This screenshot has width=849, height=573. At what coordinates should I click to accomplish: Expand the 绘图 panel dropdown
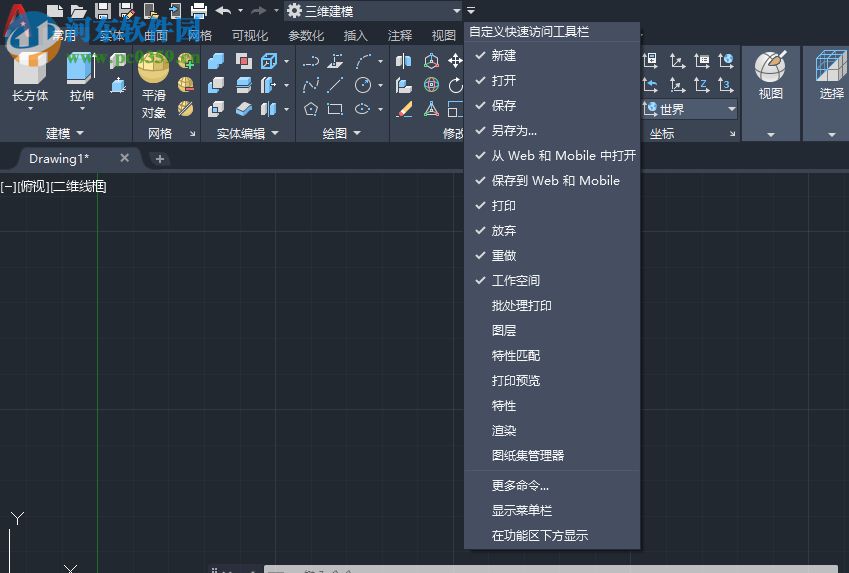point(357,133)
